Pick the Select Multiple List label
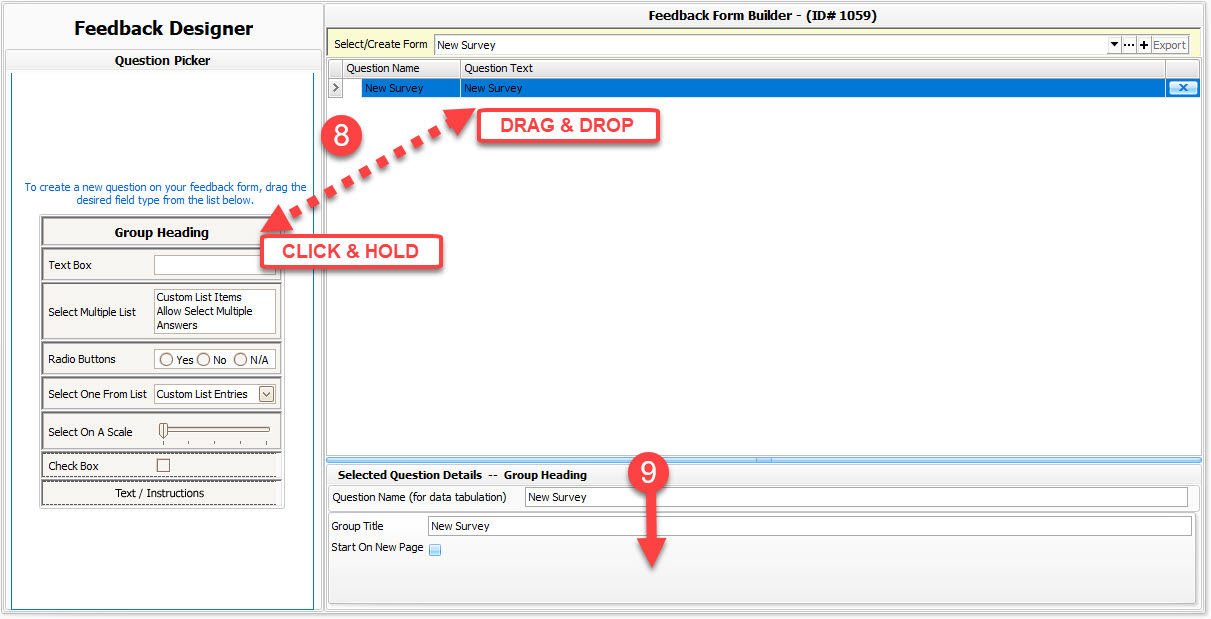Image resolution: width=1211 pixels, height=619 pixels. coord(92,312)
